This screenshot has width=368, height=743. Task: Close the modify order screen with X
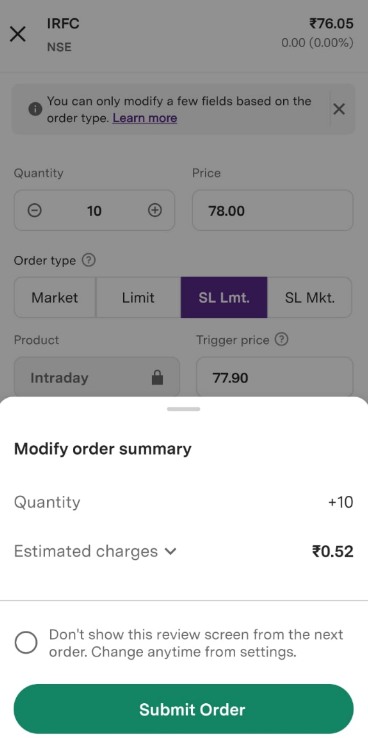click(x=18, y=34)
